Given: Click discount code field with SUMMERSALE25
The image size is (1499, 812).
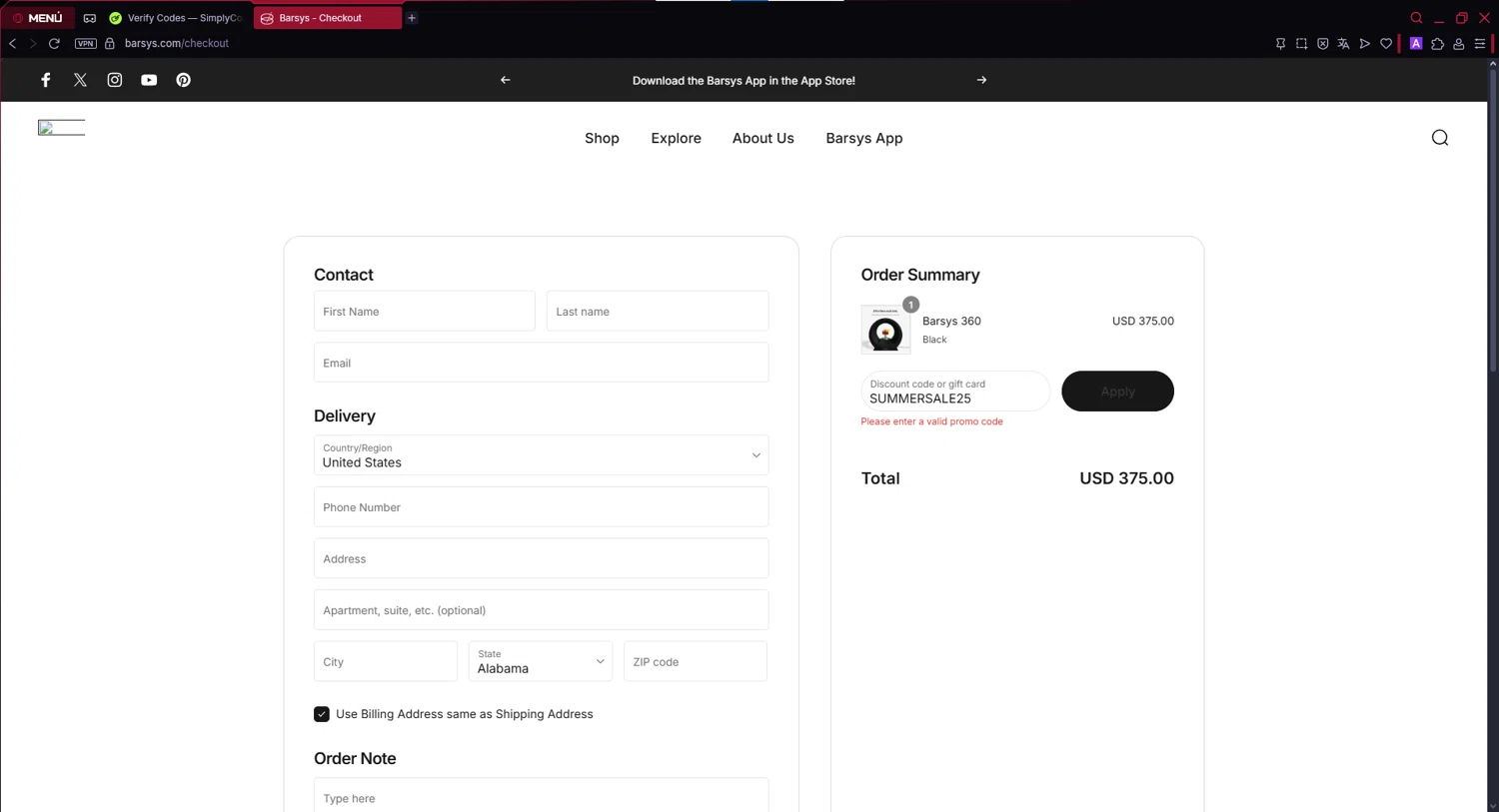Looking at the screenshot, I should pyautogui.click(x=955, y=392).
